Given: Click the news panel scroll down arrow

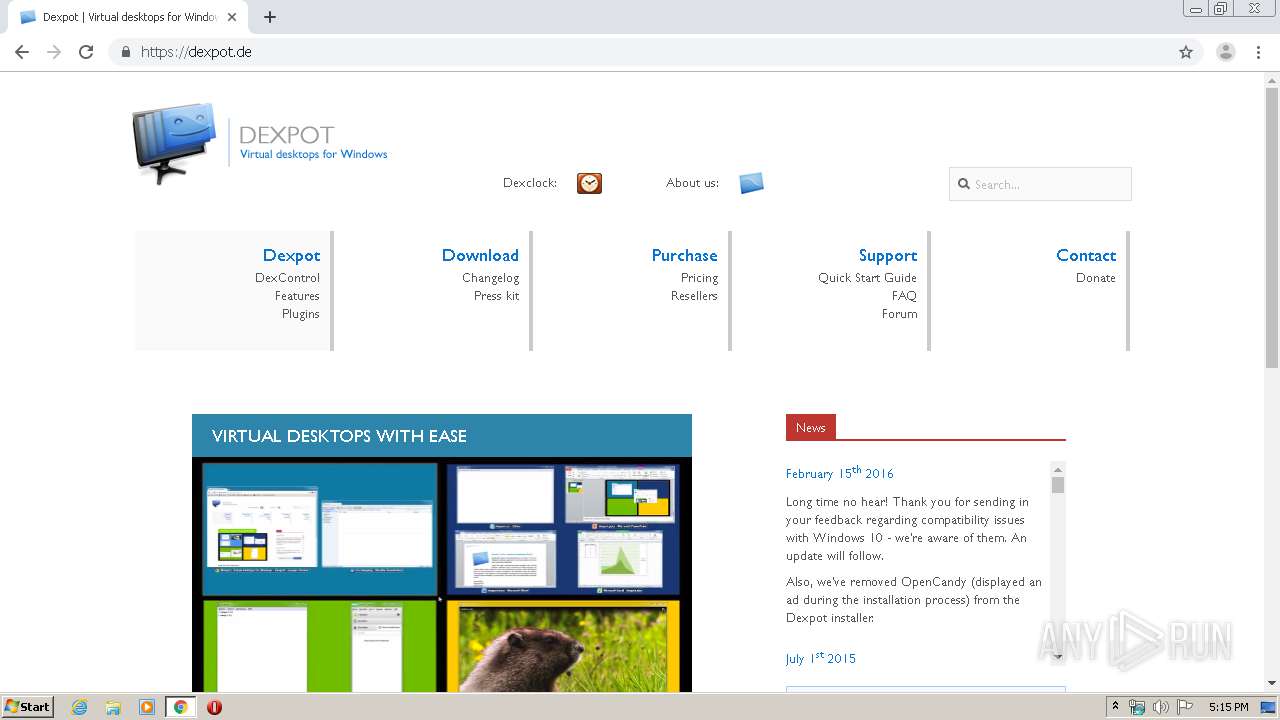Looking at the screenshot, I should 1058,656.
